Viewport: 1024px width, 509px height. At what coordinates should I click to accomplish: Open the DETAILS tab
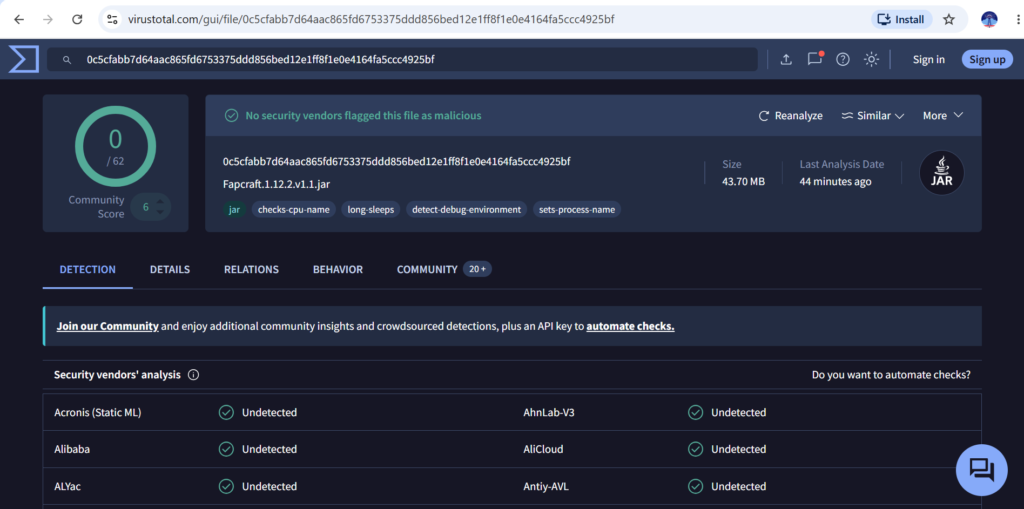click(x=170, y=269)
